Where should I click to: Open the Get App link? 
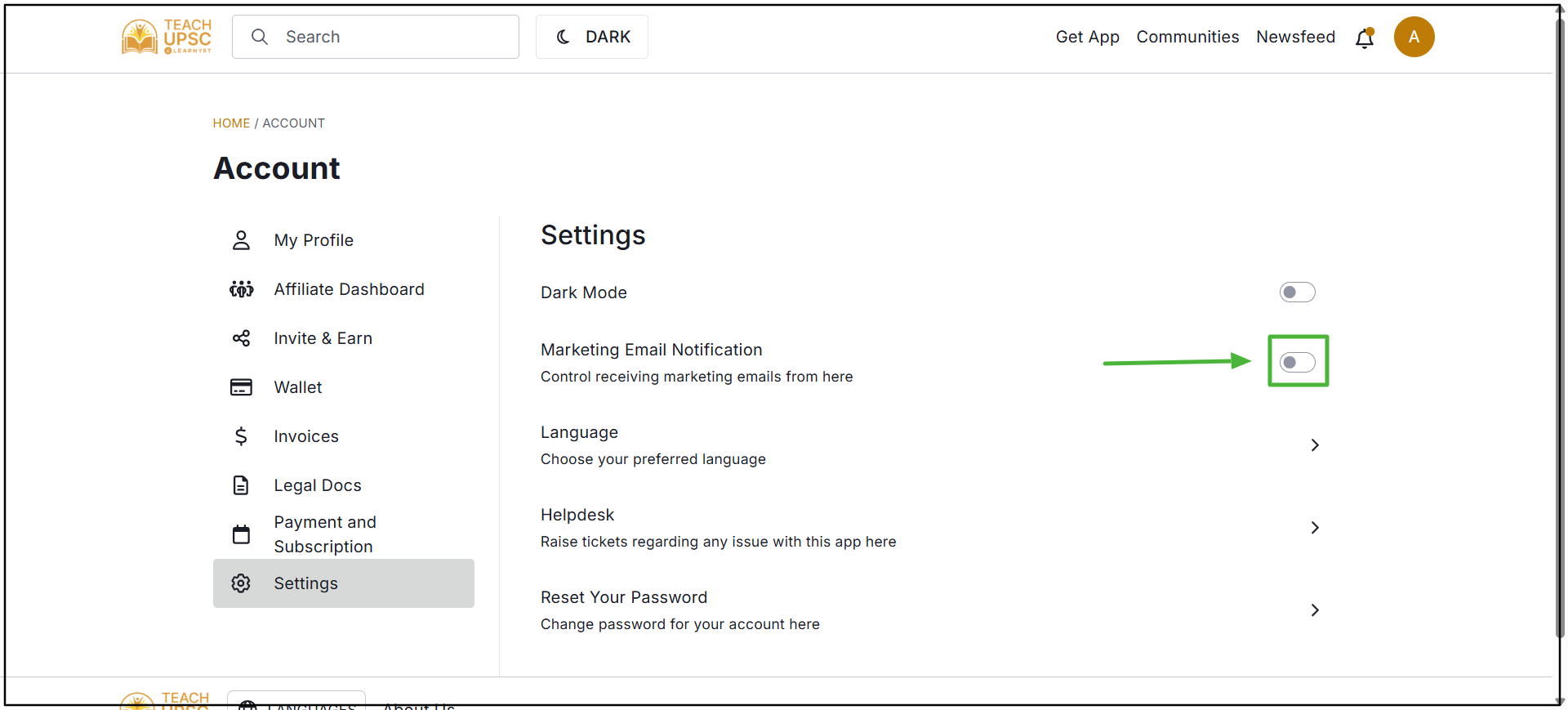1087,37
